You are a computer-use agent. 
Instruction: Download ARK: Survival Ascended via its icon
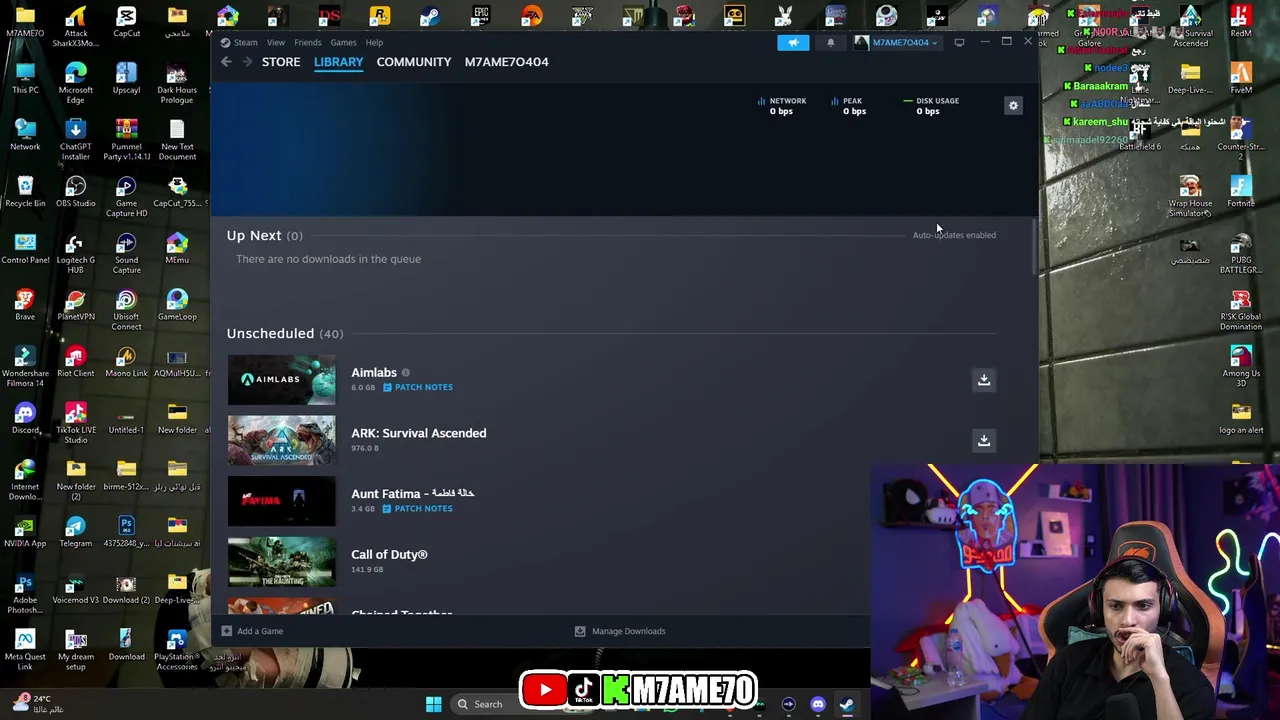(x=984, y=441)
